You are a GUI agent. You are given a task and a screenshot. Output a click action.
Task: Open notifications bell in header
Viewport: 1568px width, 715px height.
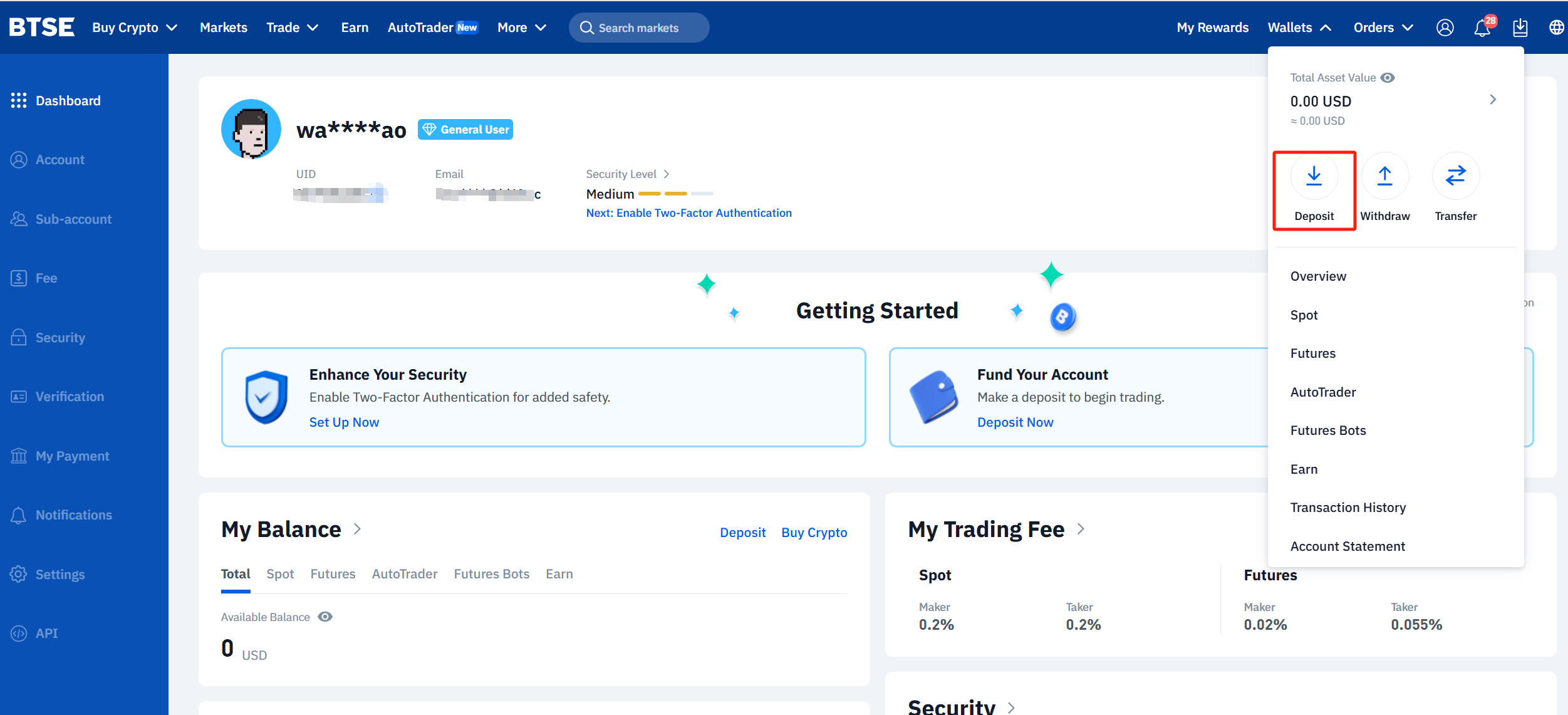(x=1482, y=28)
